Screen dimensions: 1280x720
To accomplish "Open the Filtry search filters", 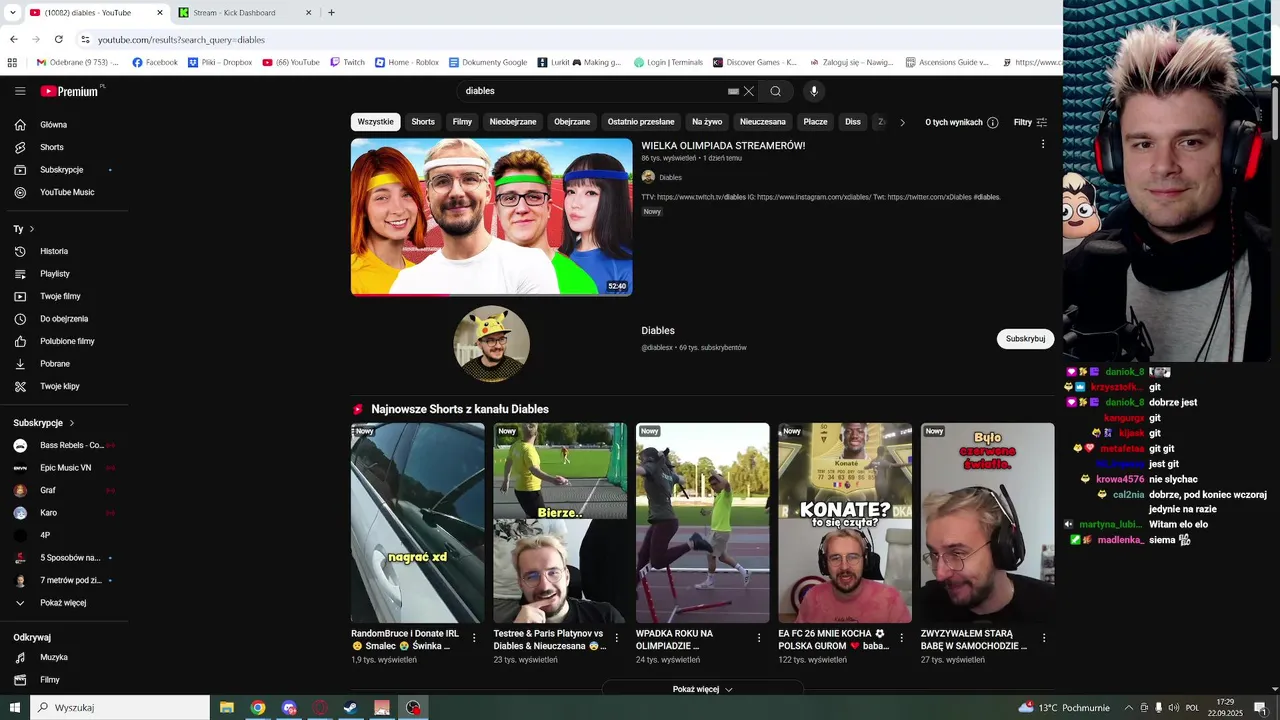I will click(x=1030, y=122).
